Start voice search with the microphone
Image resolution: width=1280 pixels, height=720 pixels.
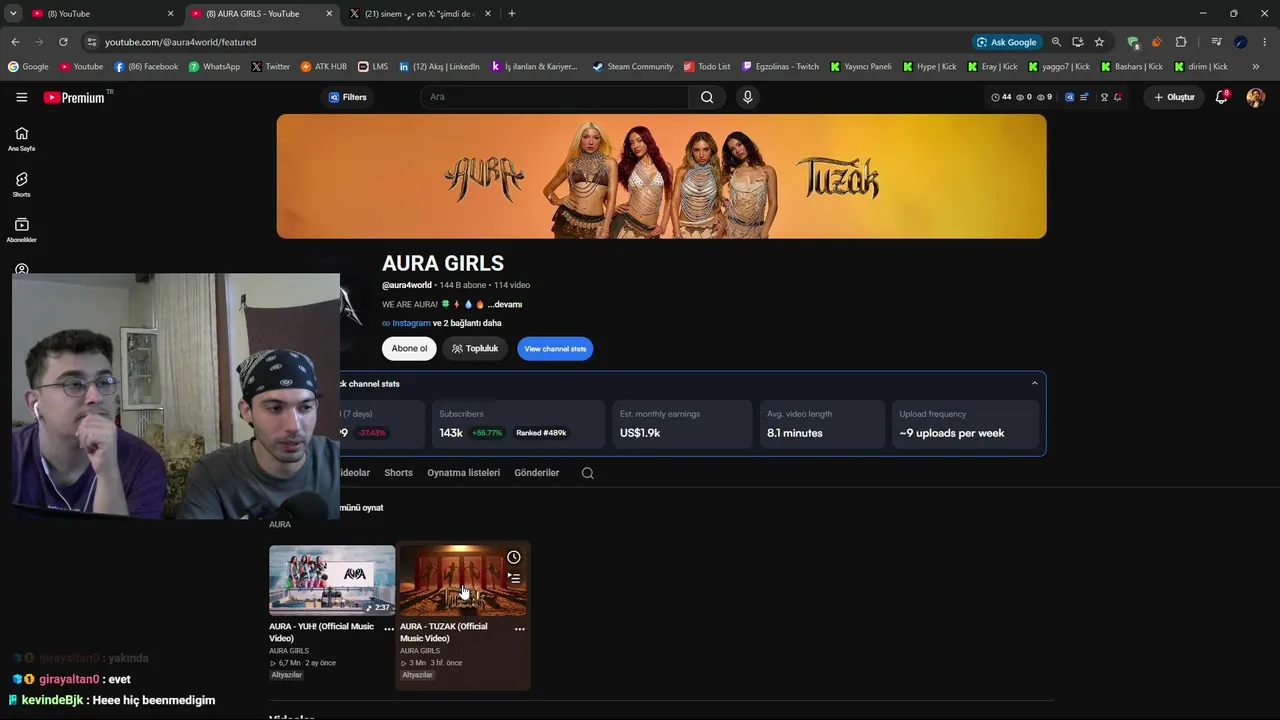coord(747,97)
